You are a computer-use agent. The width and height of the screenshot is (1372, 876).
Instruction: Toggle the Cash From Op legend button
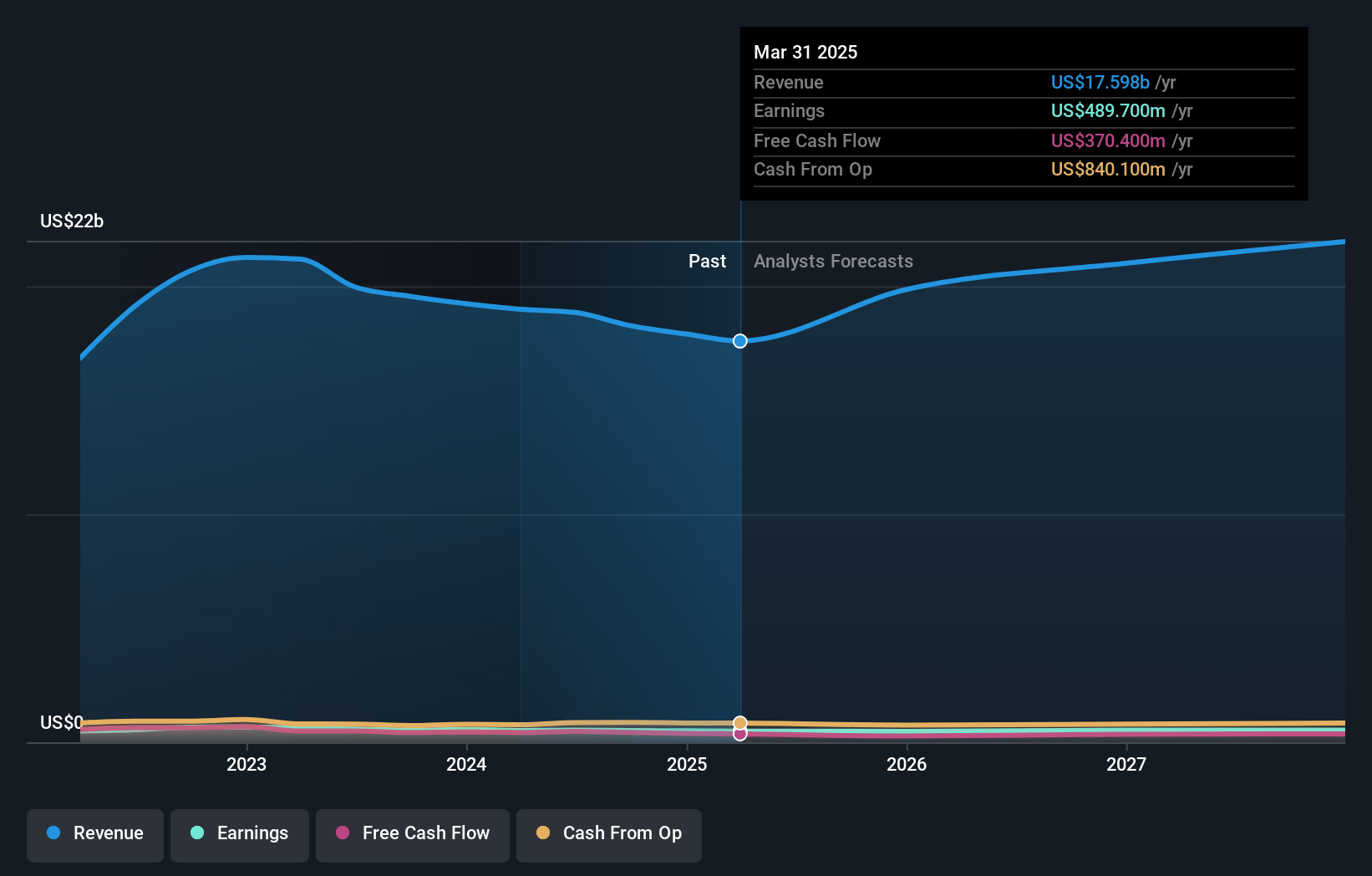[609, 835]
